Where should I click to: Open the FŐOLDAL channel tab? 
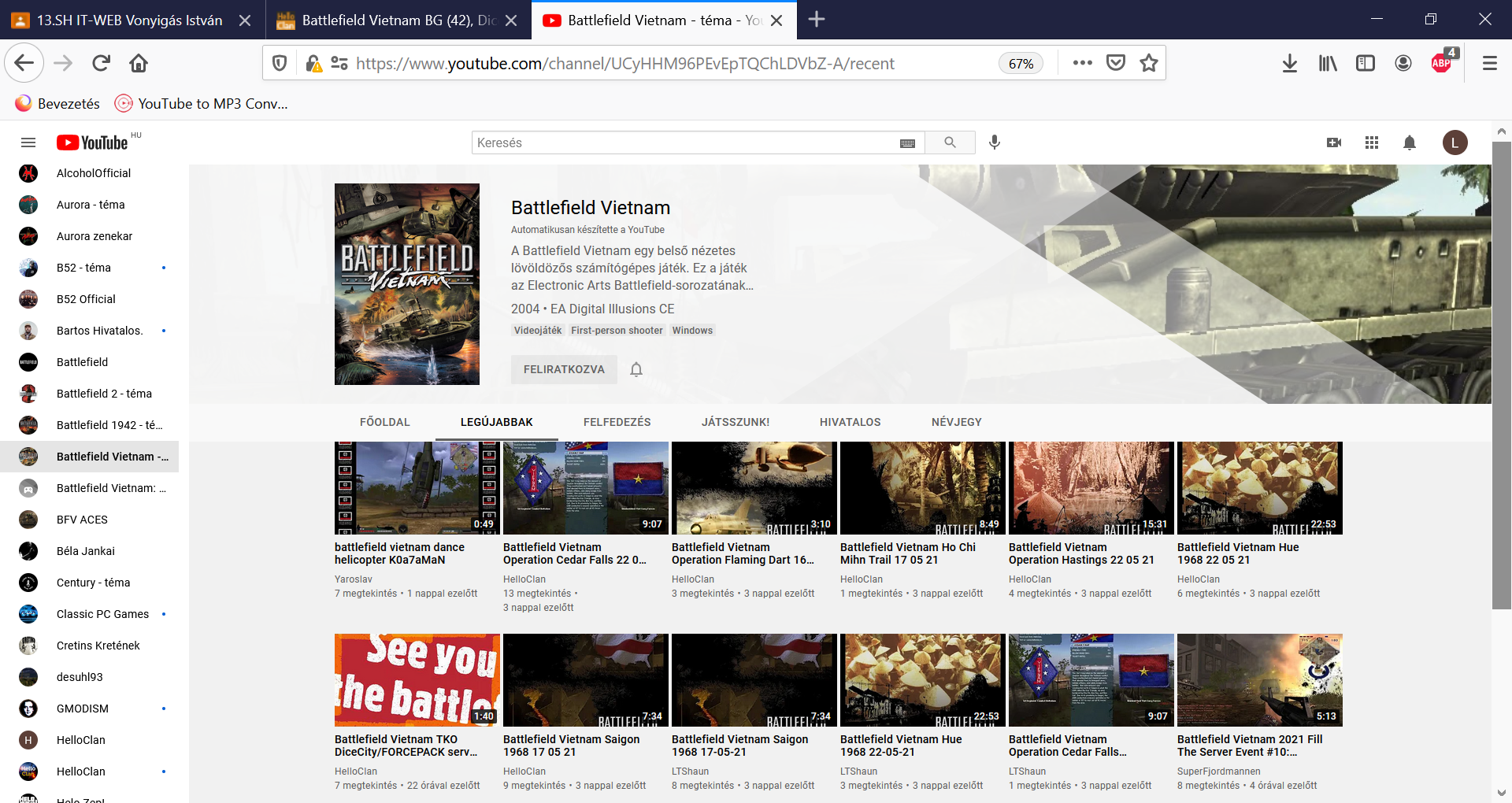click(385, 422)
